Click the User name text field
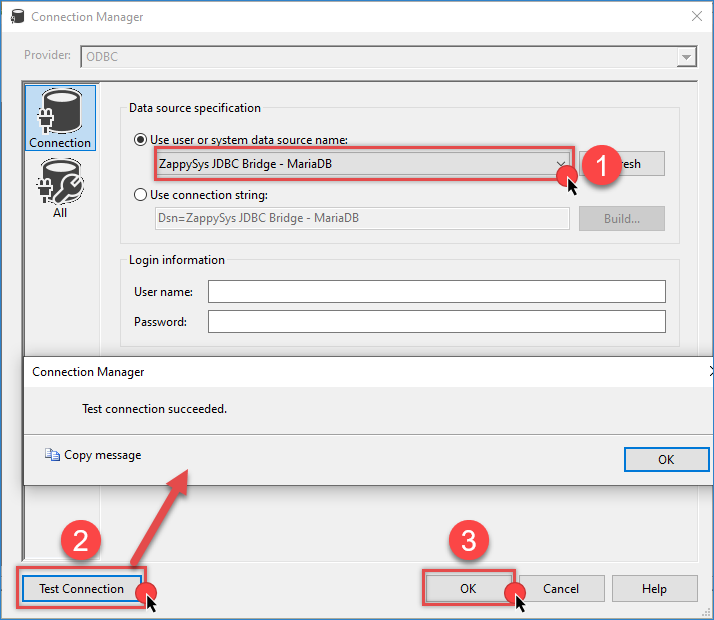Screen dimensions: 714x620 click(x=436, y=291)
